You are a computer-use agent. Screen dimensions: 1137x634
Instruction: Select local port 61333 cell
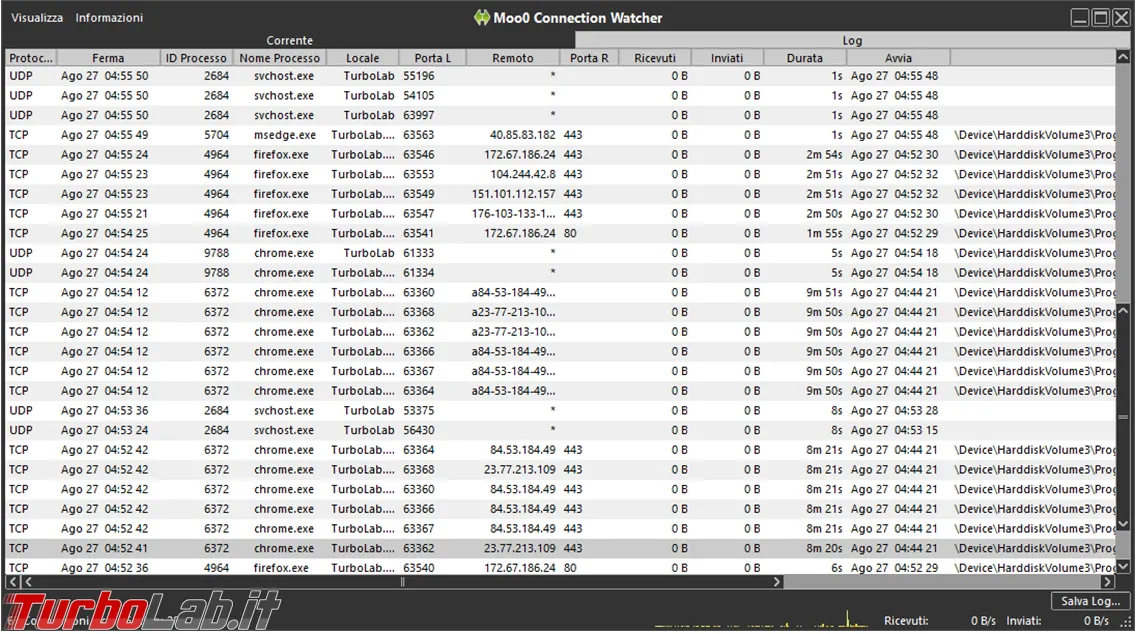pos(418,252)
